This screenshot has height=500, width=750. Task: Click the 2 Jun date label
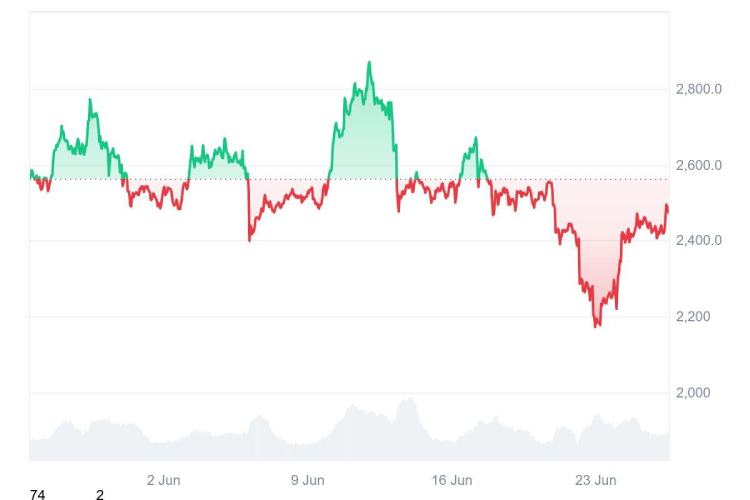click(x=163, y=480)
